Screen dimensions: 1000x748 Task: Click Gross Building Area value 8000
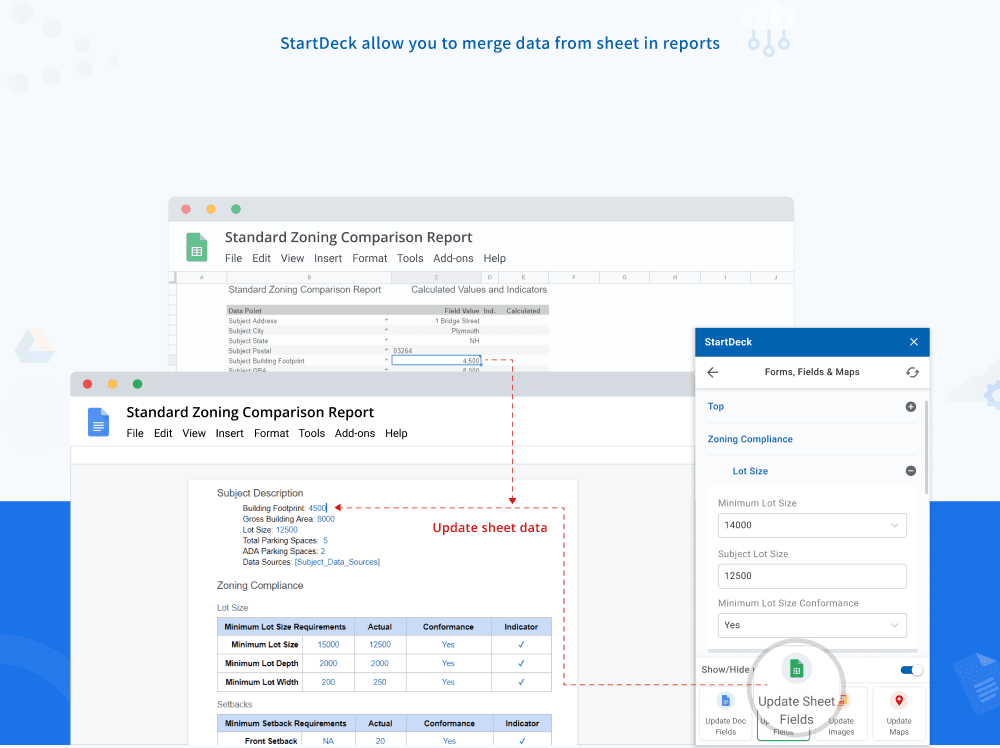326,519
